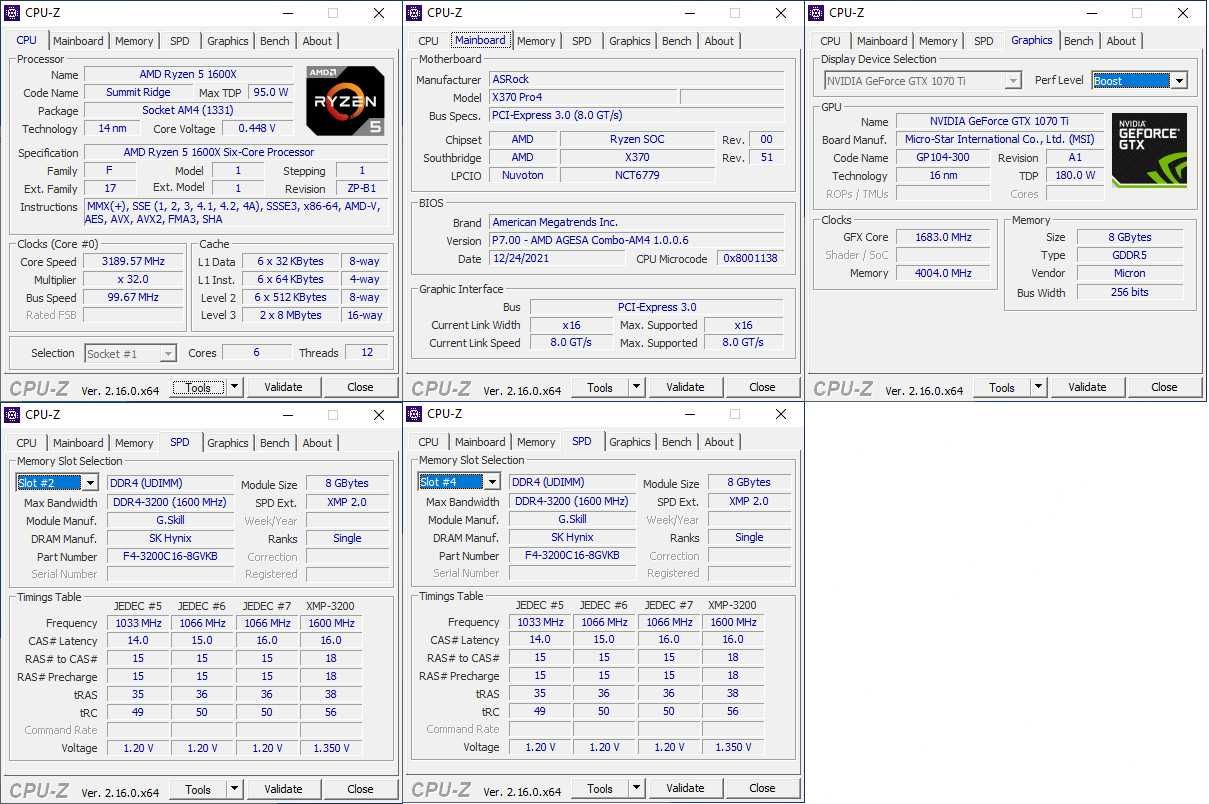Switch to Graphics tab in the Slot #2 window
The height and width of the screenshot is (804, 1209).
228,443
